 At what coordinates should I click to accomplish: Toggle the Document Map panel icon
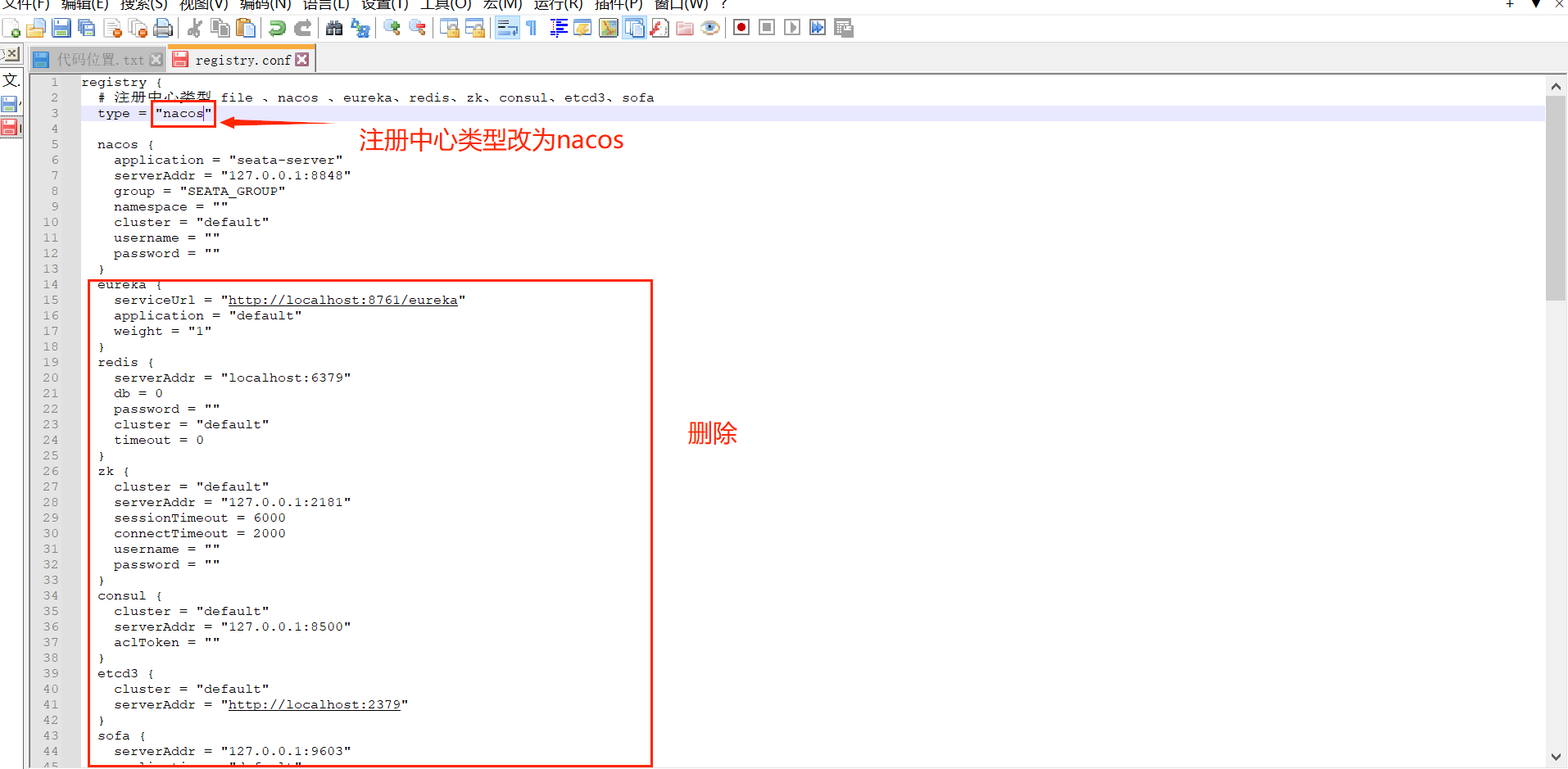[609, 29]
